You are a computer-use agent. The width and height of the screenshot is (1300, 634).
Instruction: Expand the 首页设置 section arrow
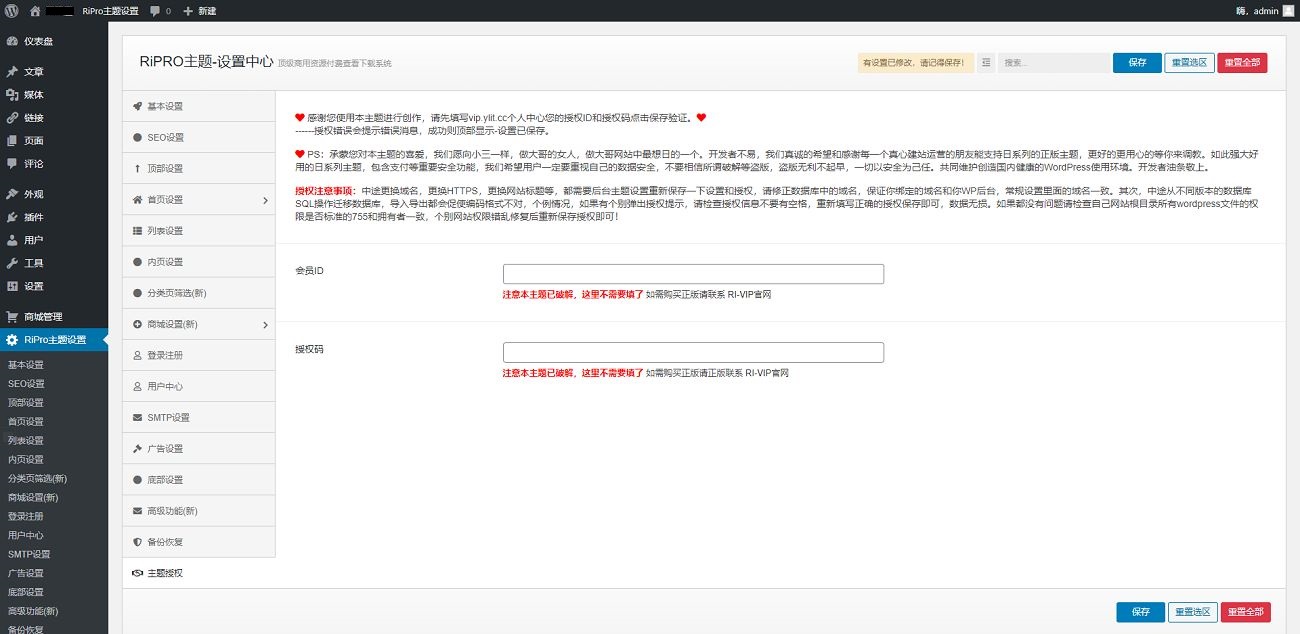[265, 200]
